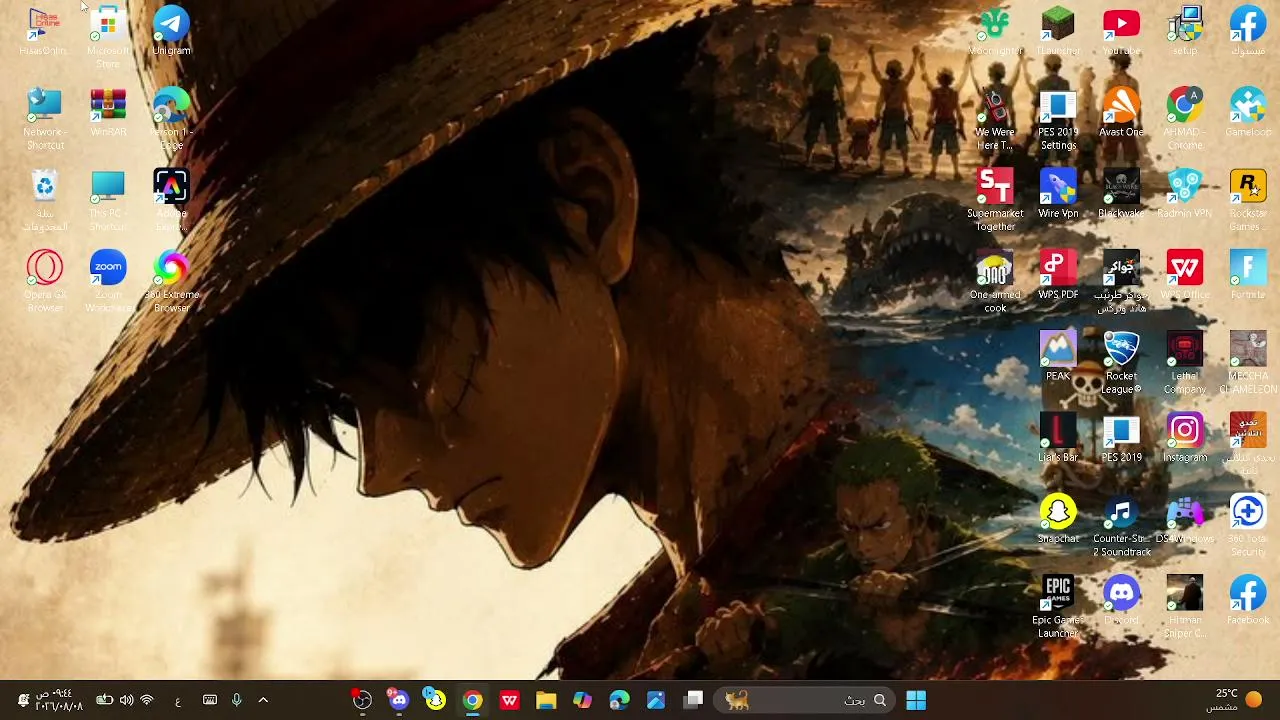Open Task View from the taskbar
1280x720 pixels.
click(693, 700)
